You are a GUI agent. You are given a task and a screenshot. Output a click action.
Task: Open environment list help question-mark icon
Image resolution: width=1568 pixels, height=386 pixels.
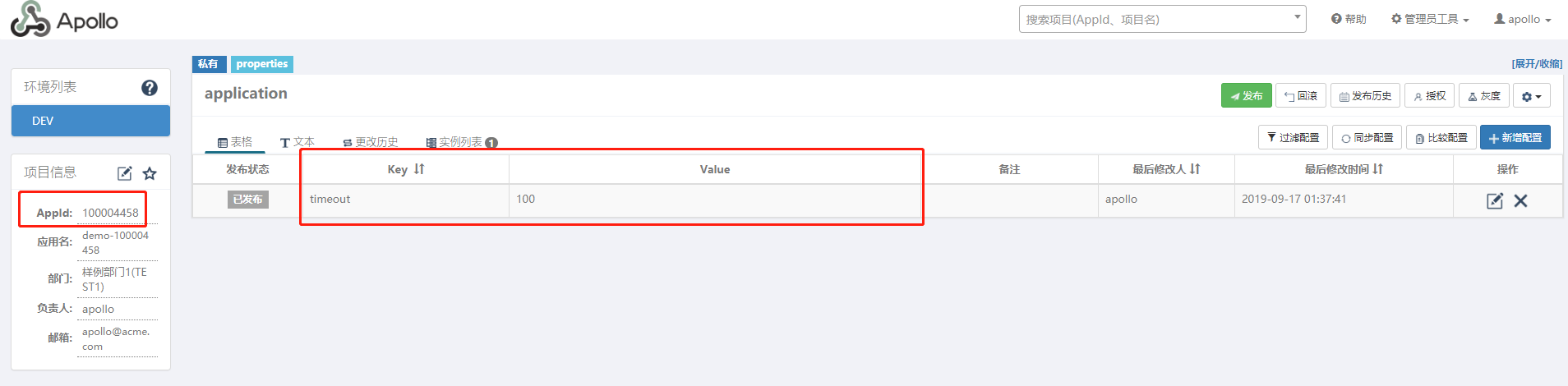click(150, 88)
